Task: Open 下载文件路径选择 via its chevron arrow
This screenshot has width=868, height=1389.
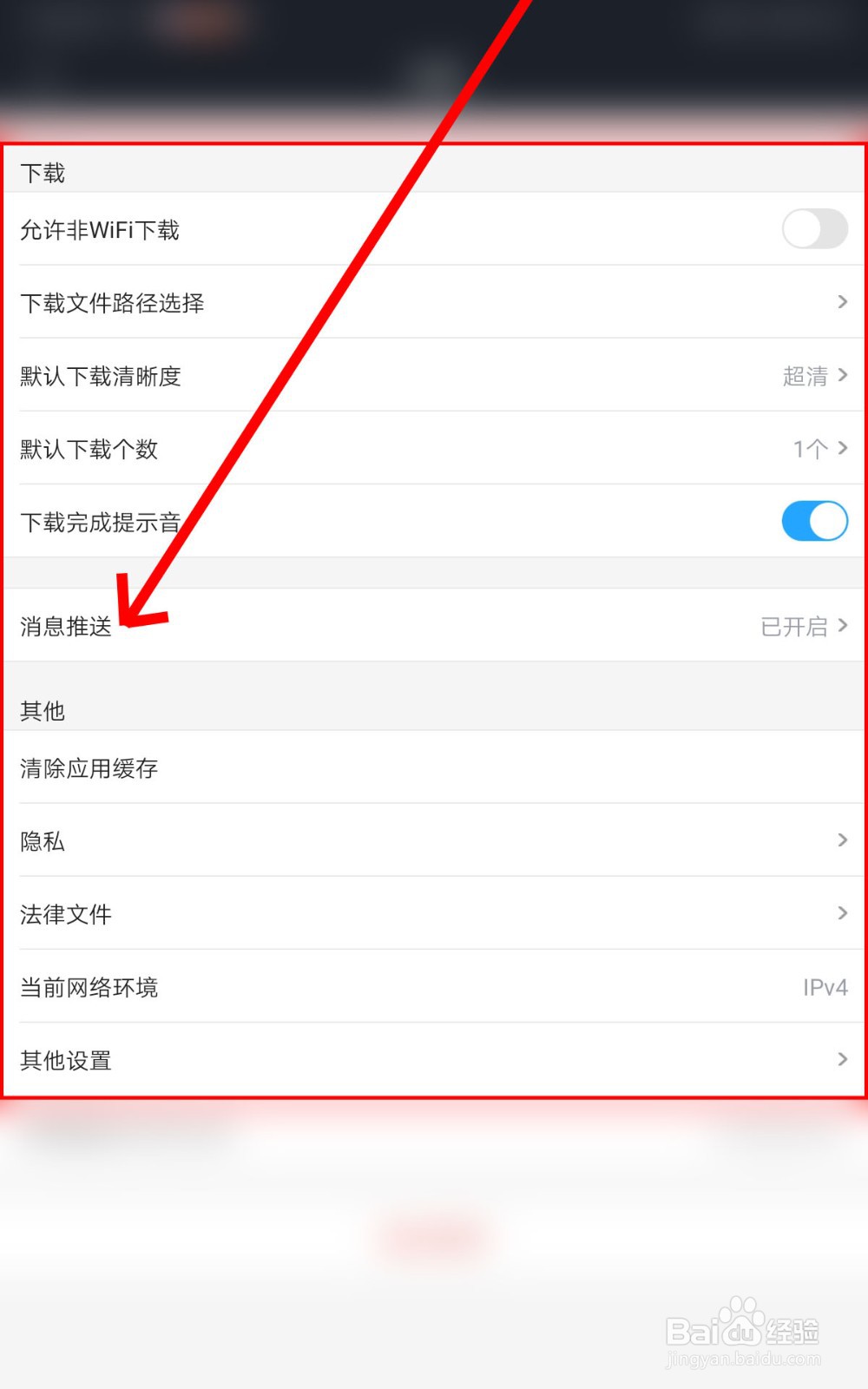Action: (x=842, y=302)
